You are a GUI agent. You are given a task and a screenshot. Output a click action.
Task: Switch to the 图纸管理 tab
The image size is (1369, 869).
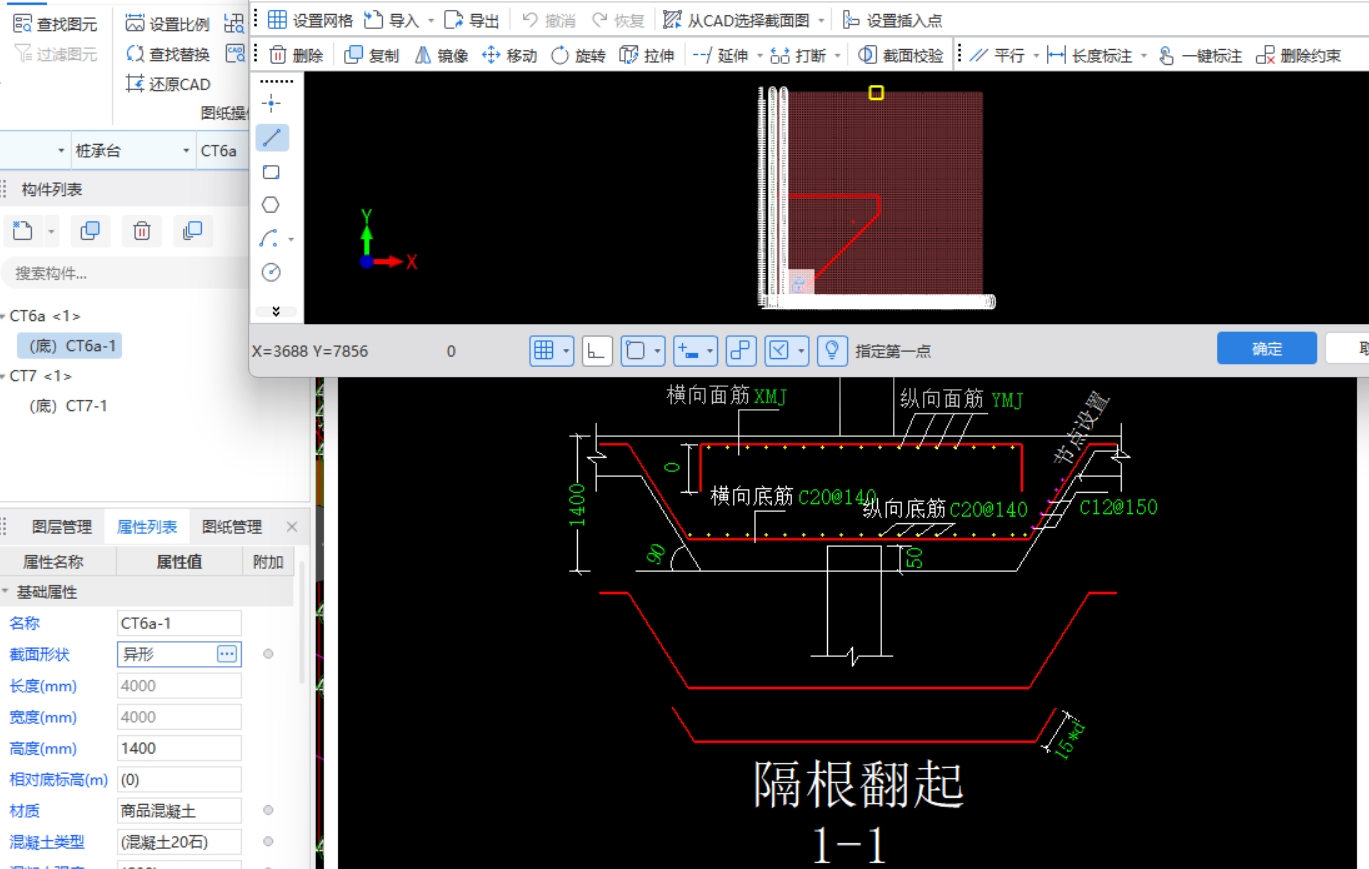[x=232, y=527]
